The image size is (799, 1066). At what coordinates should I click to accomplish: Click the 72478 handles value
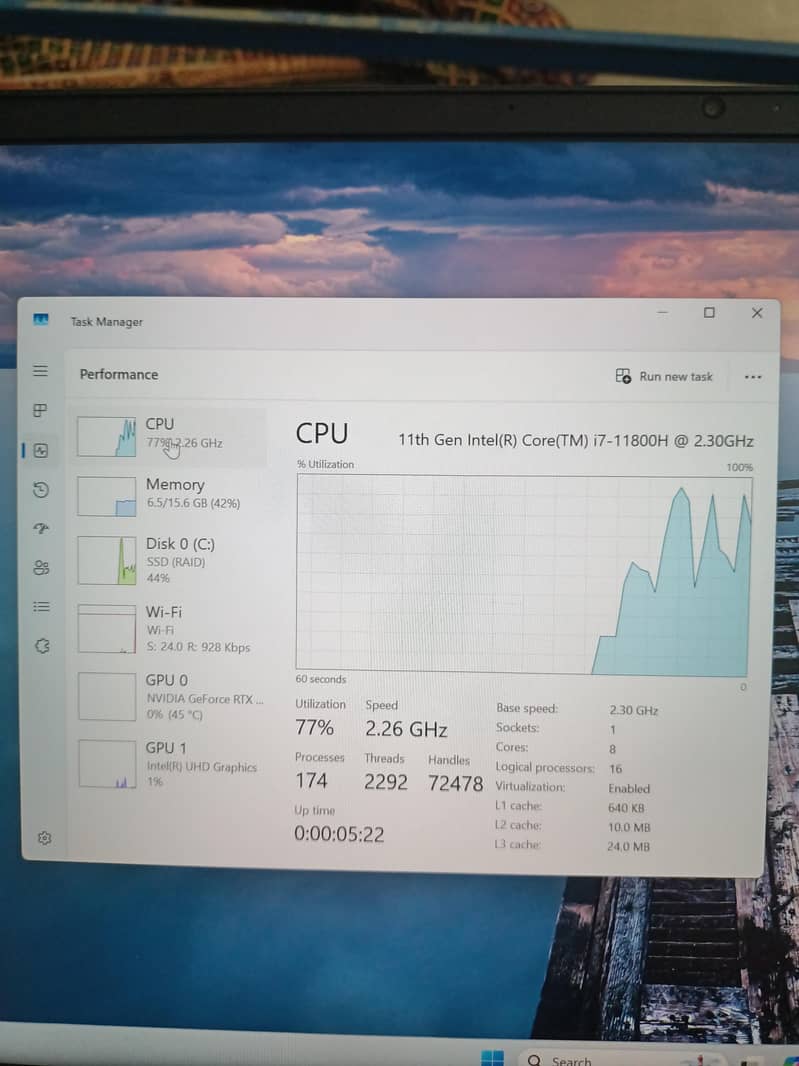[455, 783]
